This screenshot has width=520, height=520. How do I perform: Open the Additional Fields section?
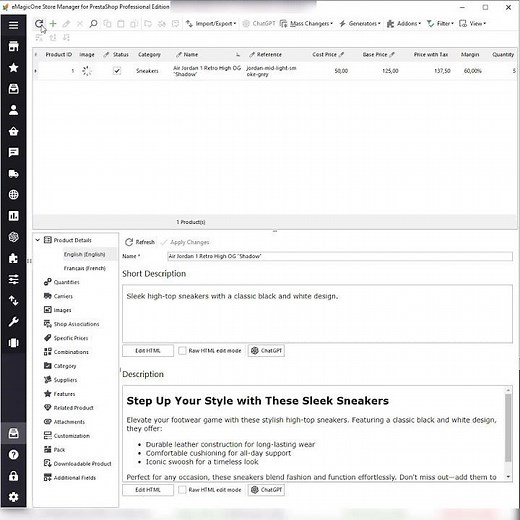pyautogui.click(x=70, y=478)
